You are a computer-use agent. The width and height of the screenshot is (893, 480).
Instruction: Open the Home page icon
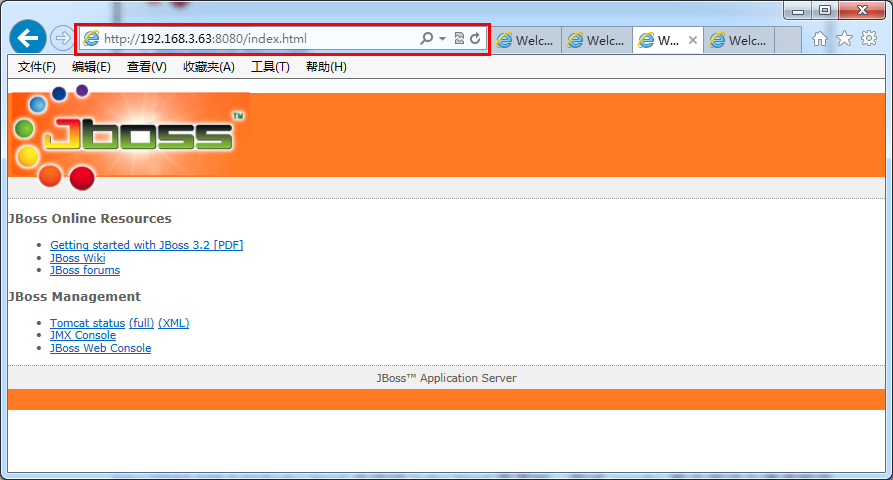(x=820, y=39)
